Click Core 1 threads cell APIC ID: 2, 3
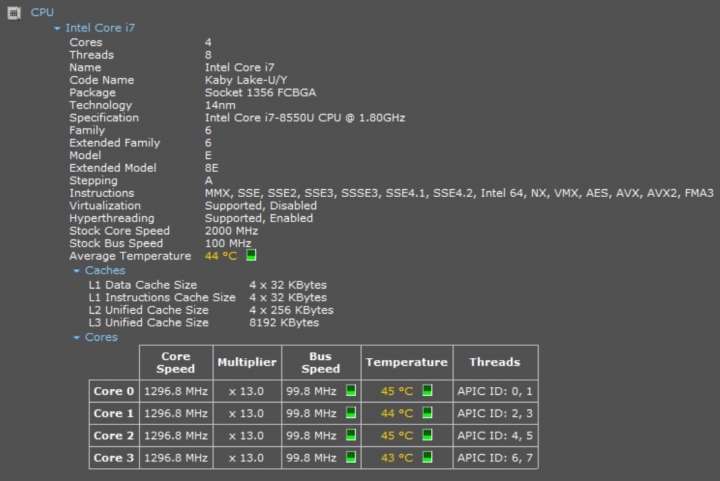The height and width of the screenshot is (481, 720). point(495,413)
